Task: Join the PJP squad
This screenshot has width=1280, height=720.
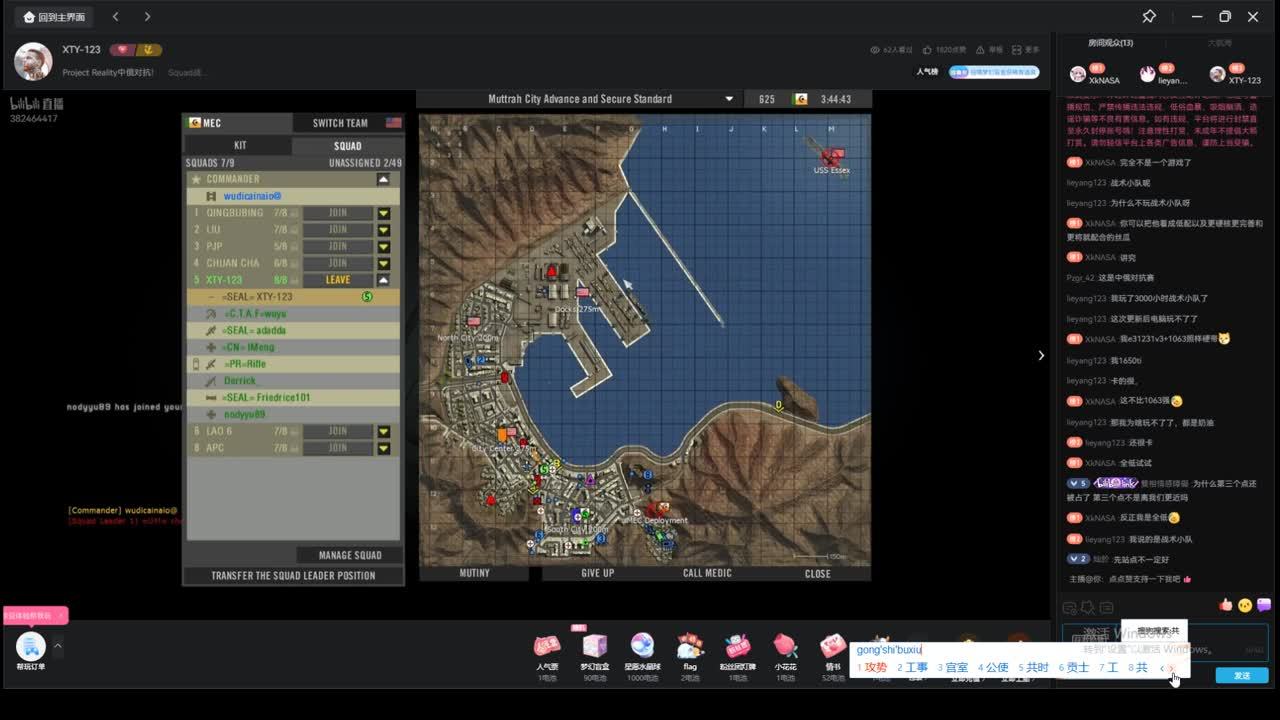Action: click(x=338, y=246)
